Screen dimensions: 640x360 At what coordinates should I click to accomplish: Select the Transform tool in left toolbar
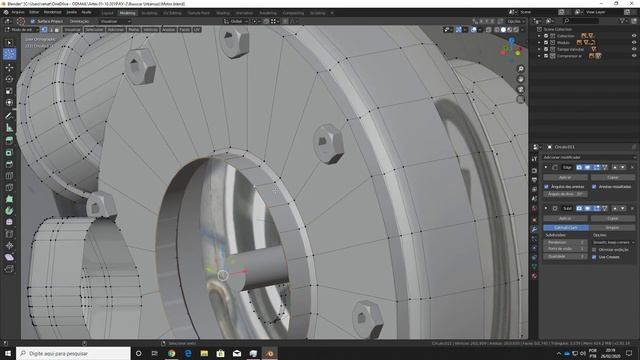point(9,102)
